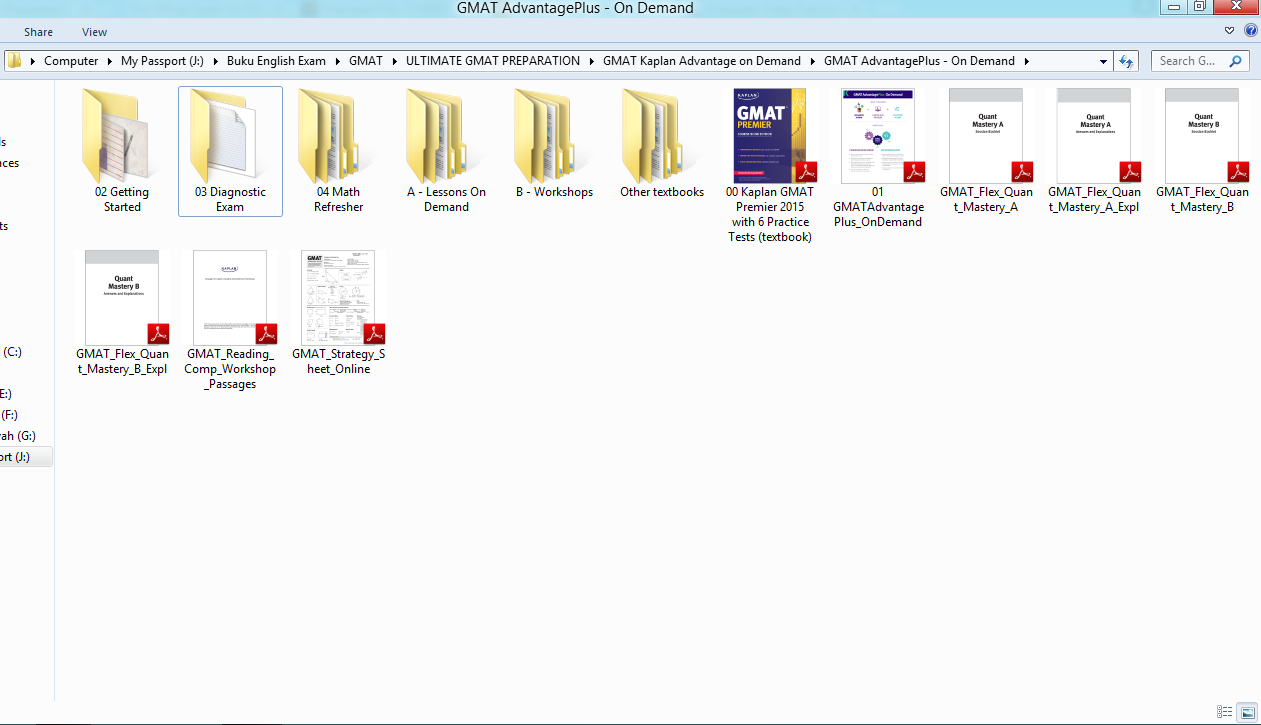The height and width of the screenshot is (725, 1261).
Task: Select the GMAT_Flex_Quant_Mastery_B_Expl PDF file
Action: pyautogui.click(x=122, y=313)
